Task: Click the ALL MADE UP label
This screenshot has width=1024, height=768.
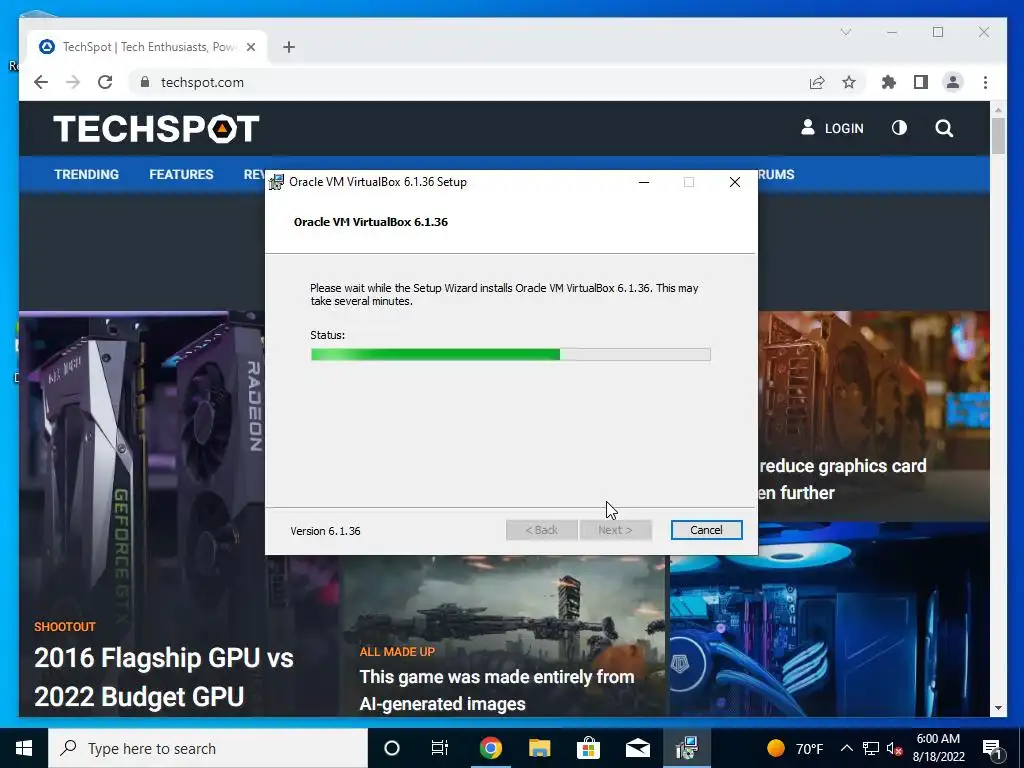Action: click(397, 652)
